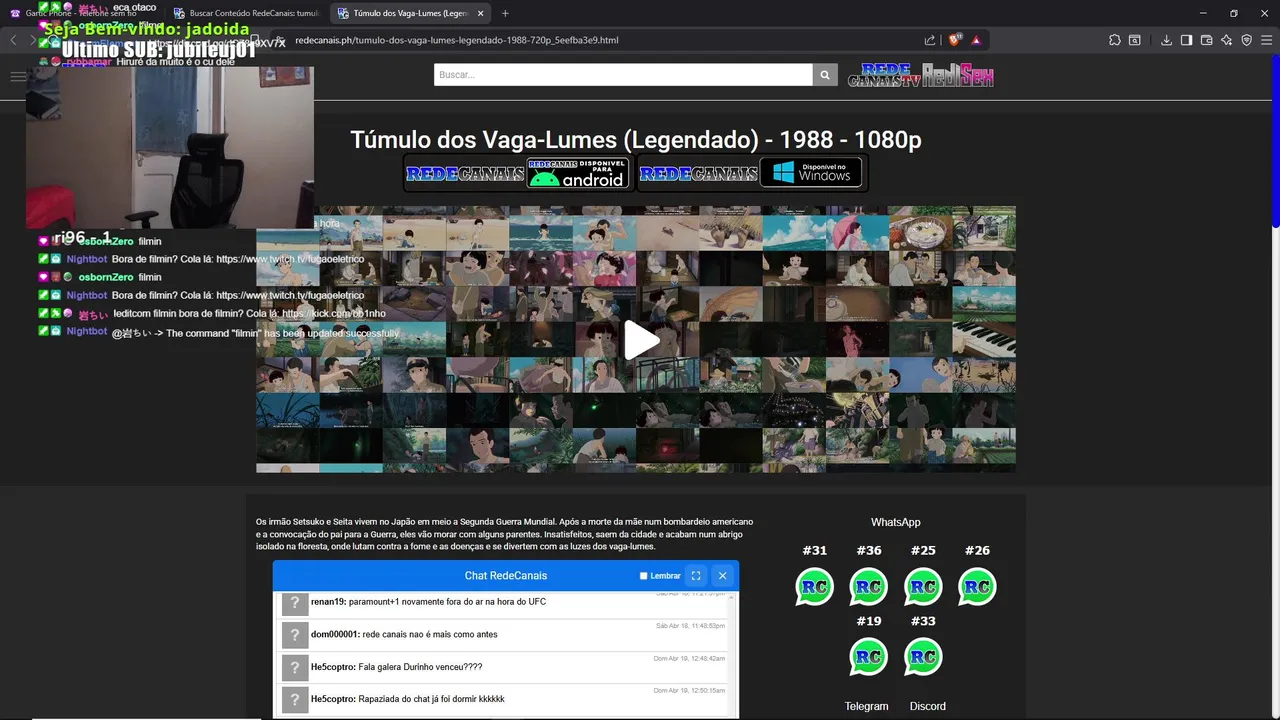Open WhatsApp group #25

pos(923,587)
